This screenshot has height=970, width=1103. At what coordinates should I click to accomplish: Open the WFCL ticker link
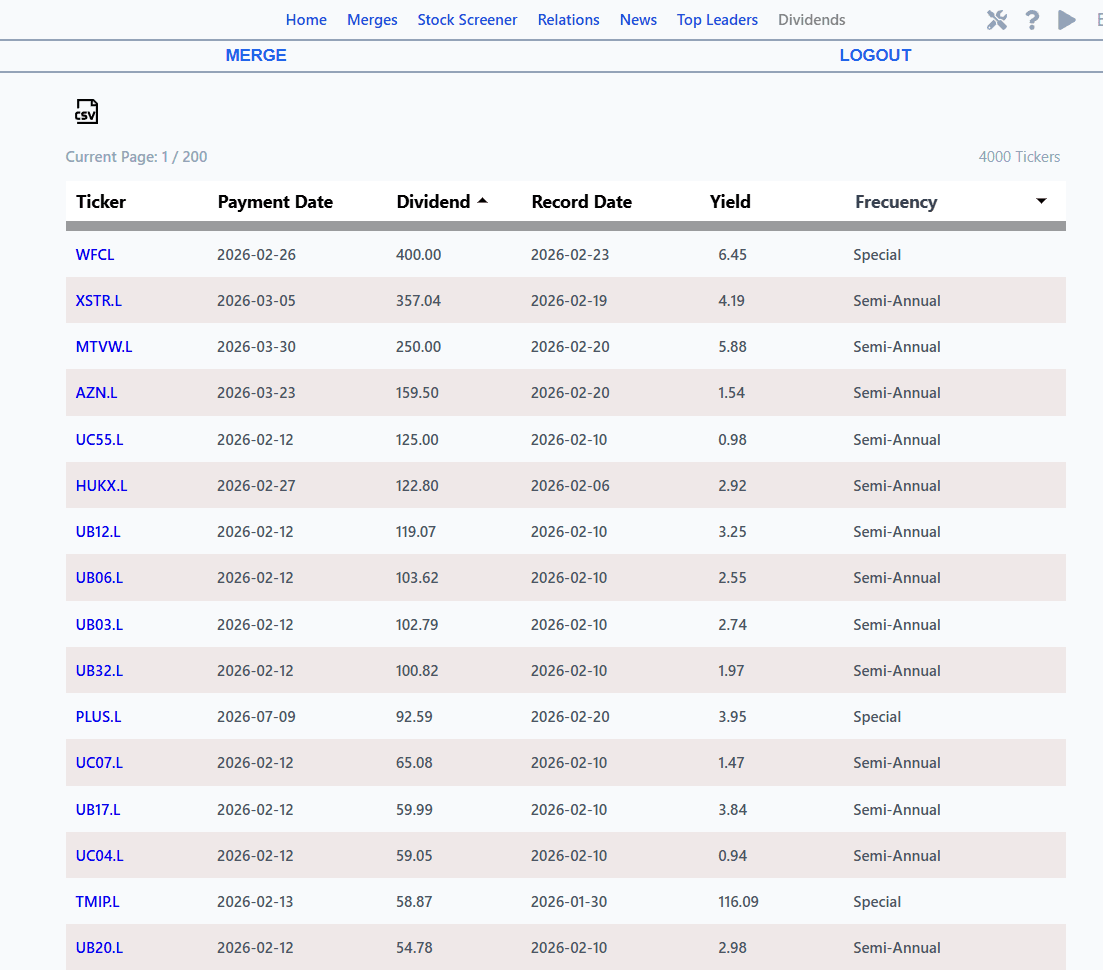pyautogui.click(x=95, y=255)
